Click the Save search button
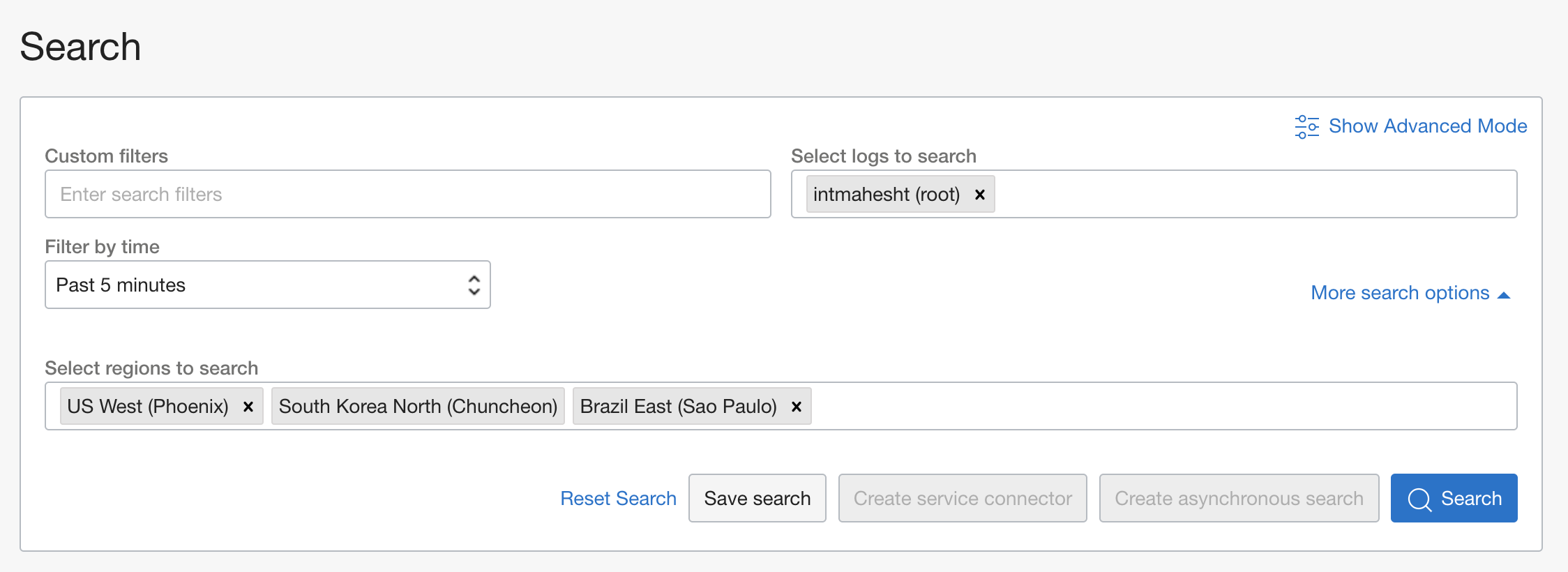 [x=757, y=498]
